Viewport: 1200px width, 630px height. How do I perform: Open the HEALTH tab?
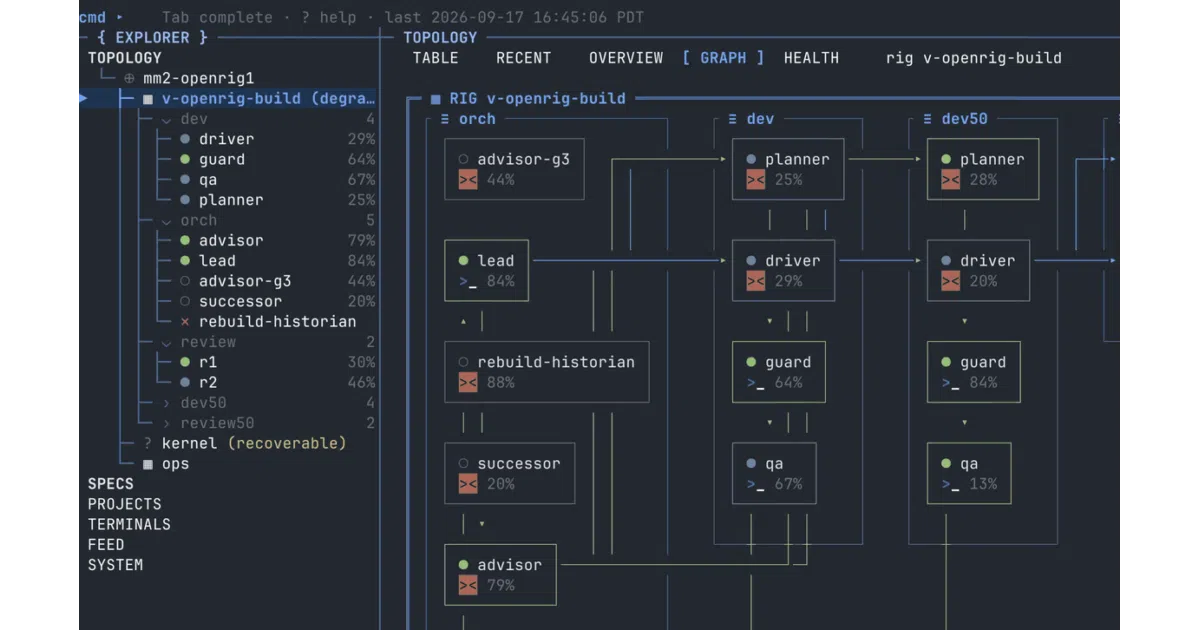811,58
